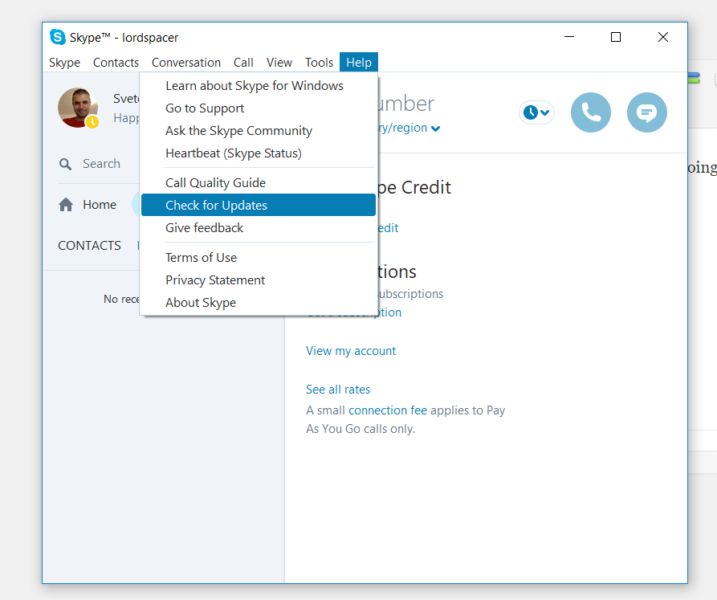The image size is (717, 600).
Task: Open Call Quality Guide
Action: 258,182
